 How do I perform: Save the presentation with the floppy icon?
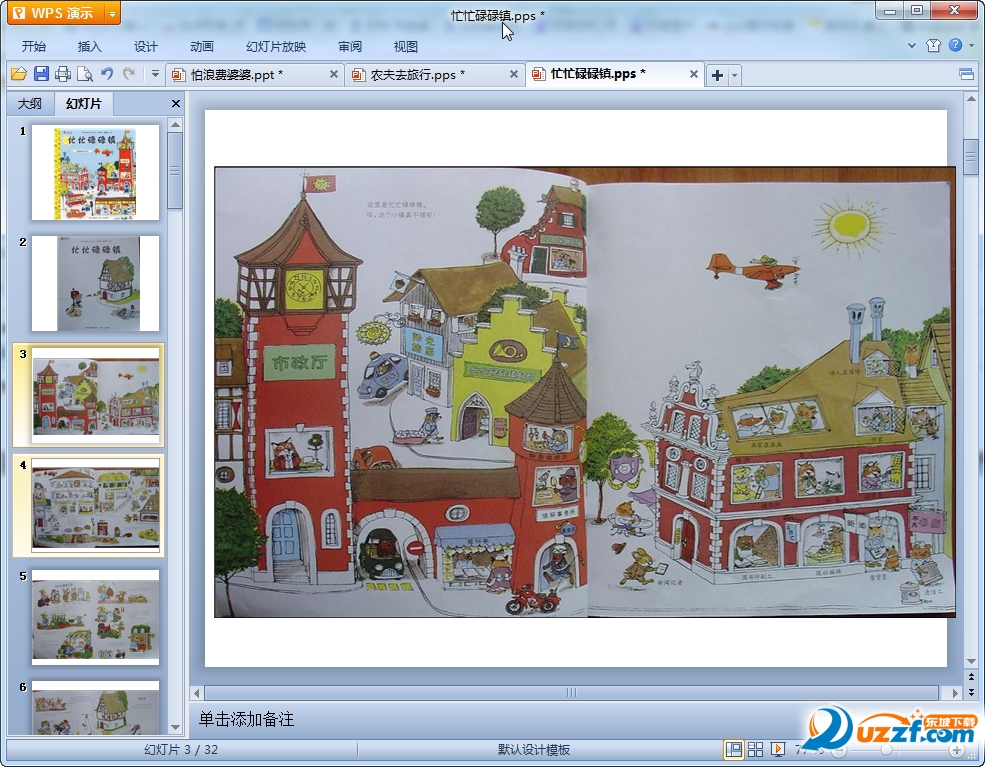(x=41, y=74)
